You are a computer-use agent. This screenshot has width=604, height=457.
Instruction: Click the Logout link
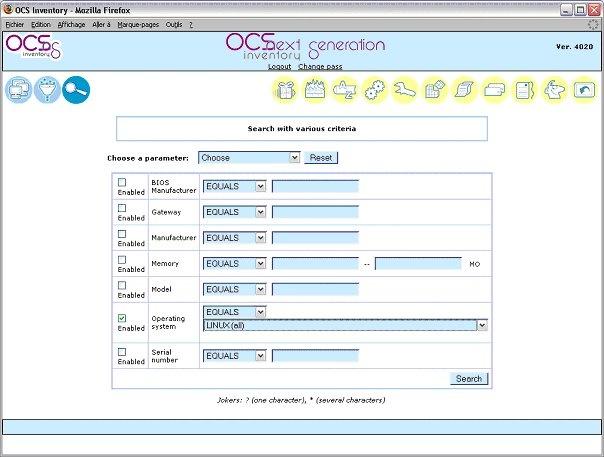point(279,66)
